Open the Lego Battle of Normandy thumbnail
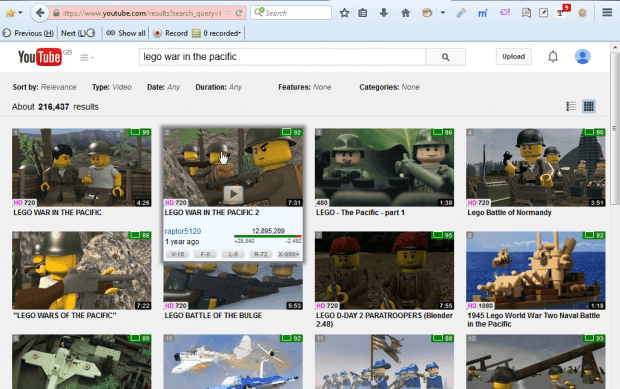Screen dimensions: 620x389 [x=536, y=167]
